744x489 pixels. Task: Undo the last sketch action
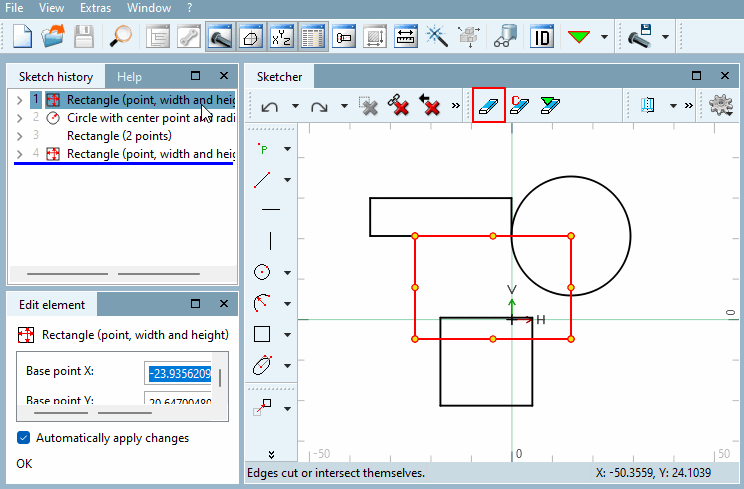(x=270, y=106)
